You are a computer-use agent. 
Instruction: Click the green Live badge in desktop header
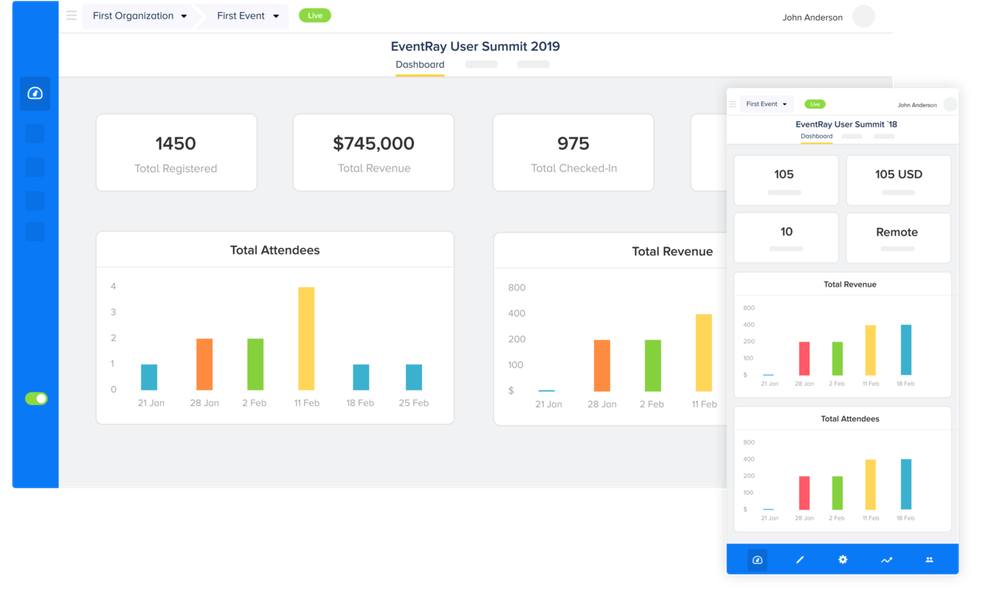coord(315,15)
